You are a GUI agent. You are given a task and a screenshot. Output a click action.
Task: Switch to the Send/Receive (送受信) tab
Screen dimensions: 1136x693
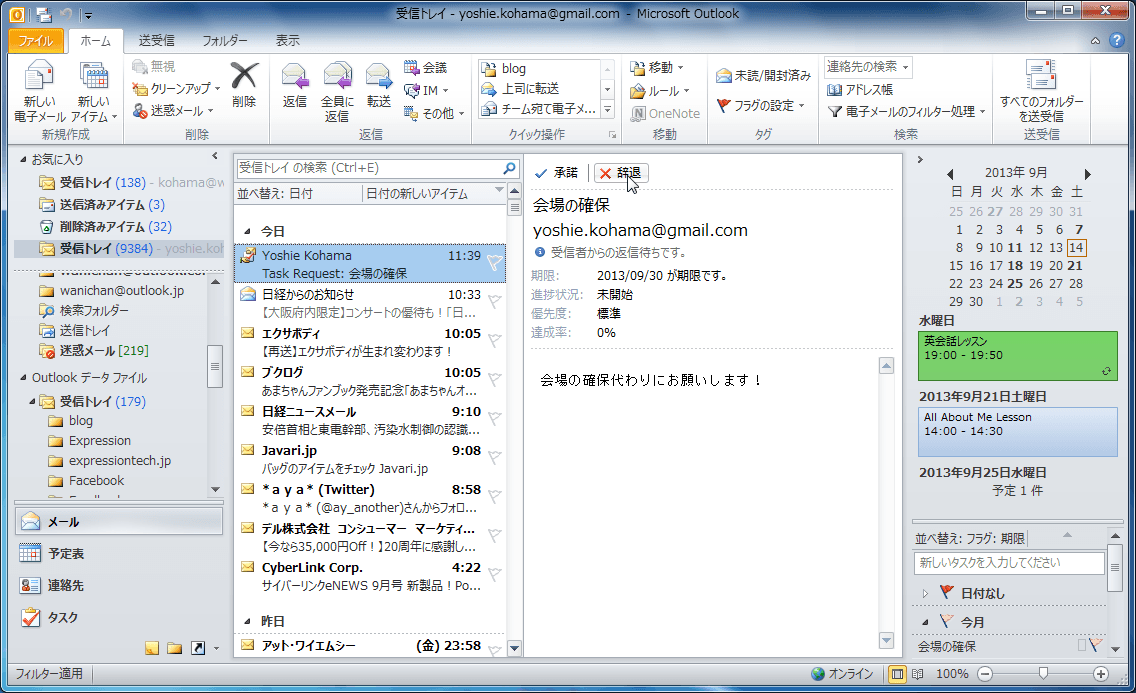pos(156,41)
